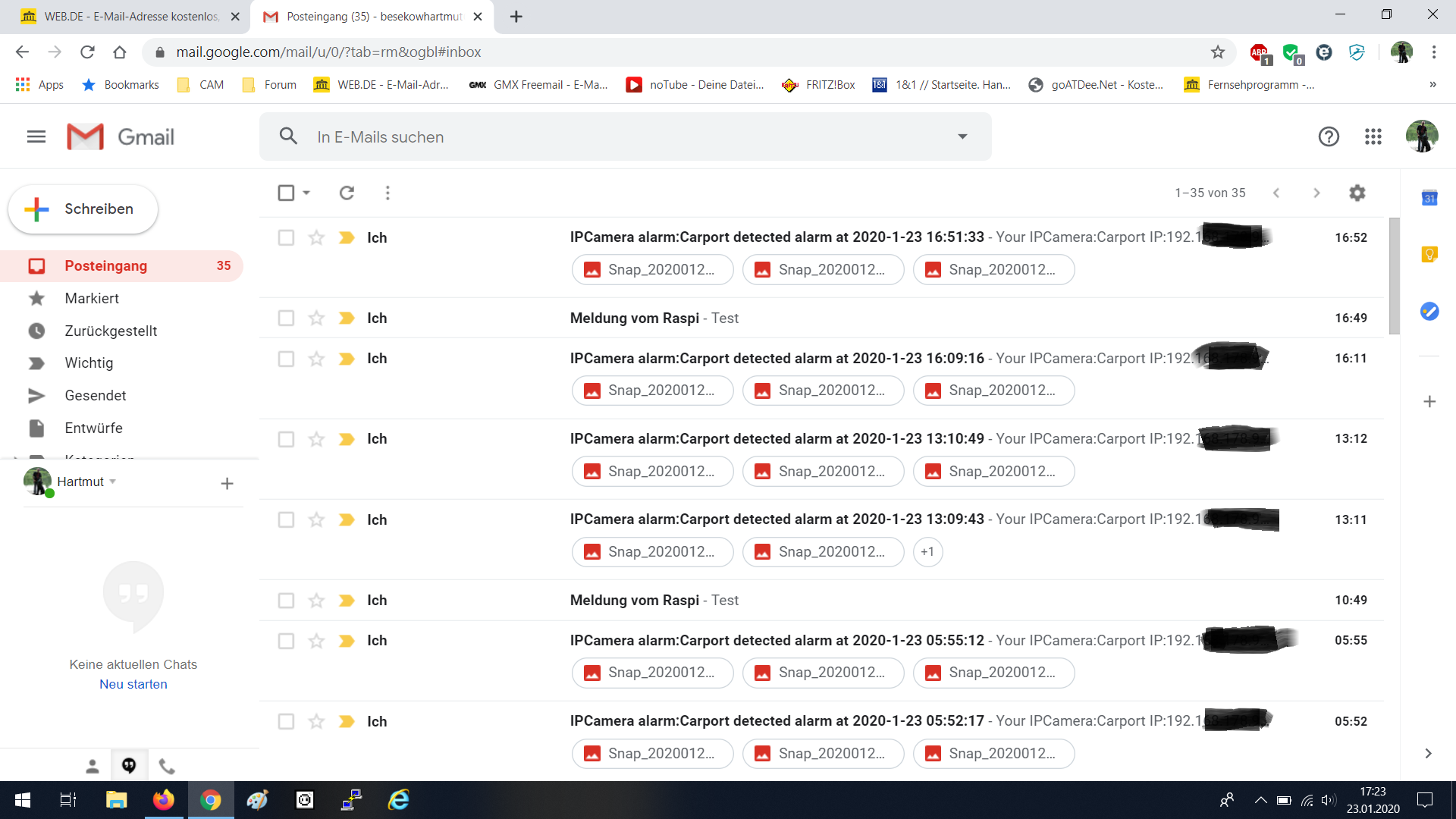Check the box for the 13:12 Carport alarm email
Image resolution: width=1456 pixels, height=819 pixels.
(286, 439)
